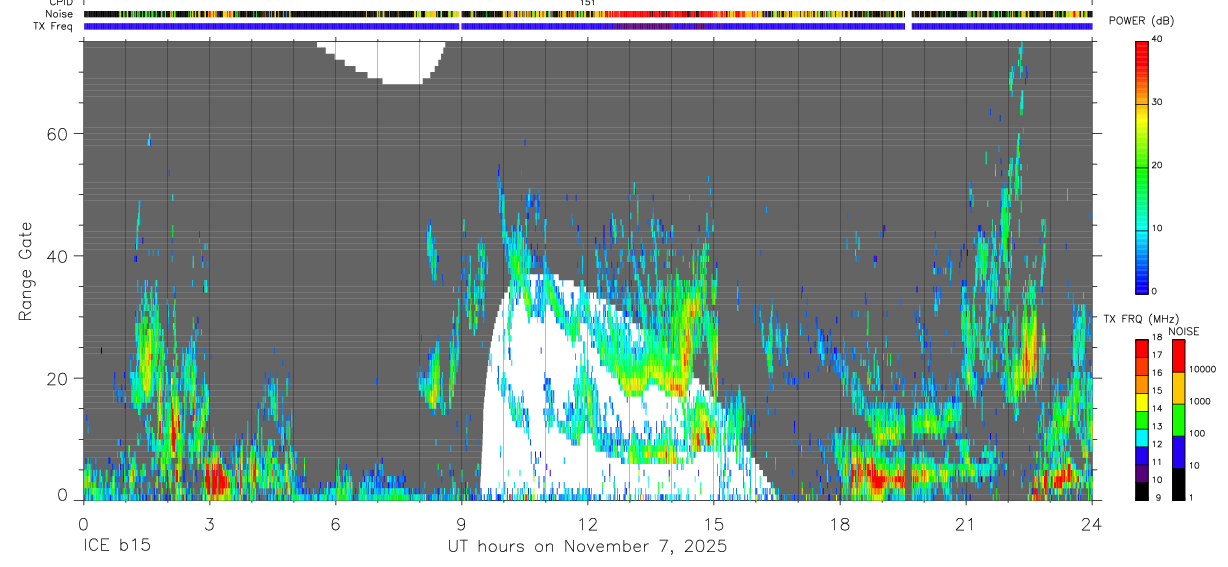Pick the cyan segment of TX FRQ legend
This screenshot has height=567, width=1228.
pyautogui.click(x=1142, y=438)
